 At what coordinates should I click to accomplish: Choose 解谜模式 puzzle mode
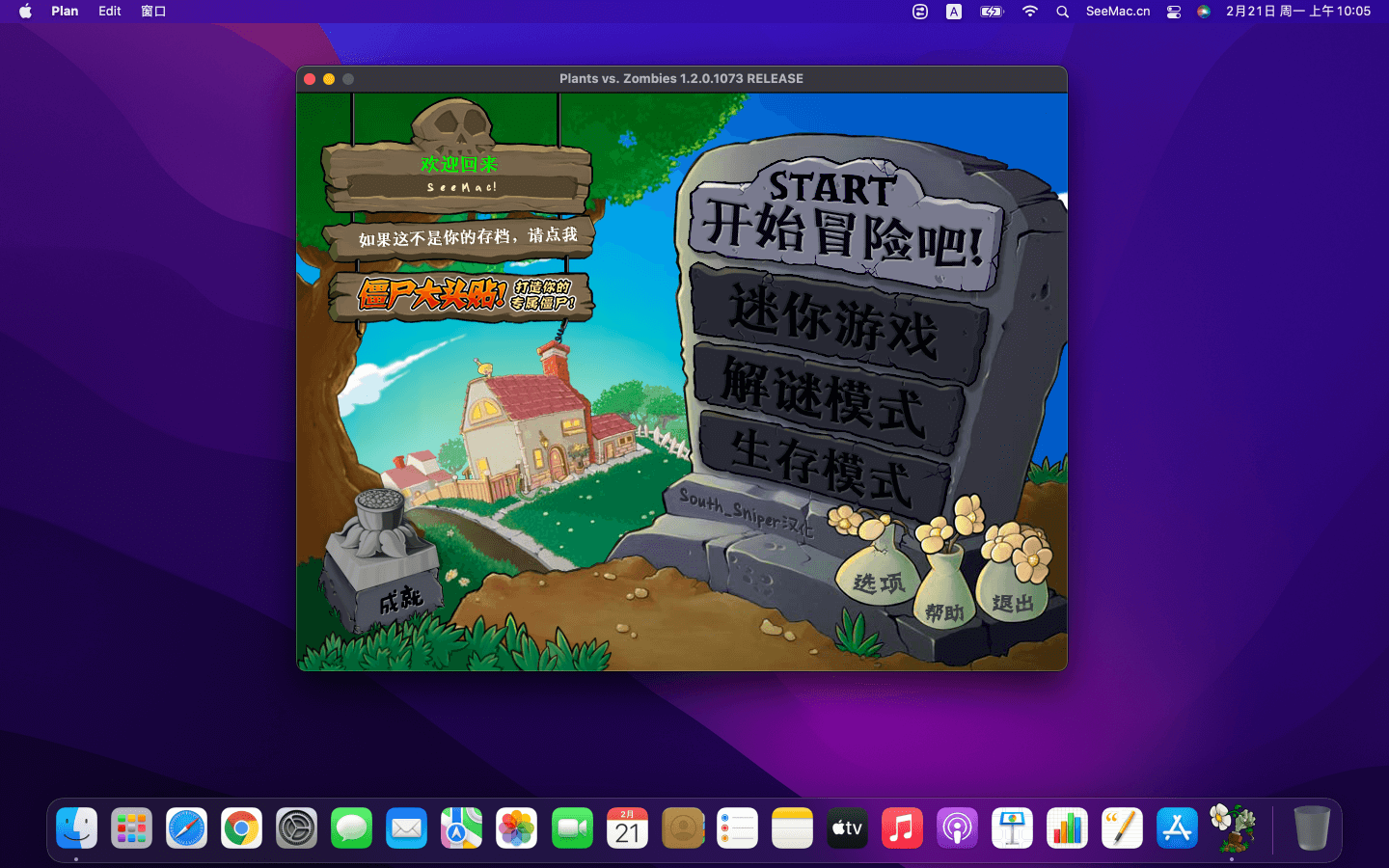click(x=826, y=395)
